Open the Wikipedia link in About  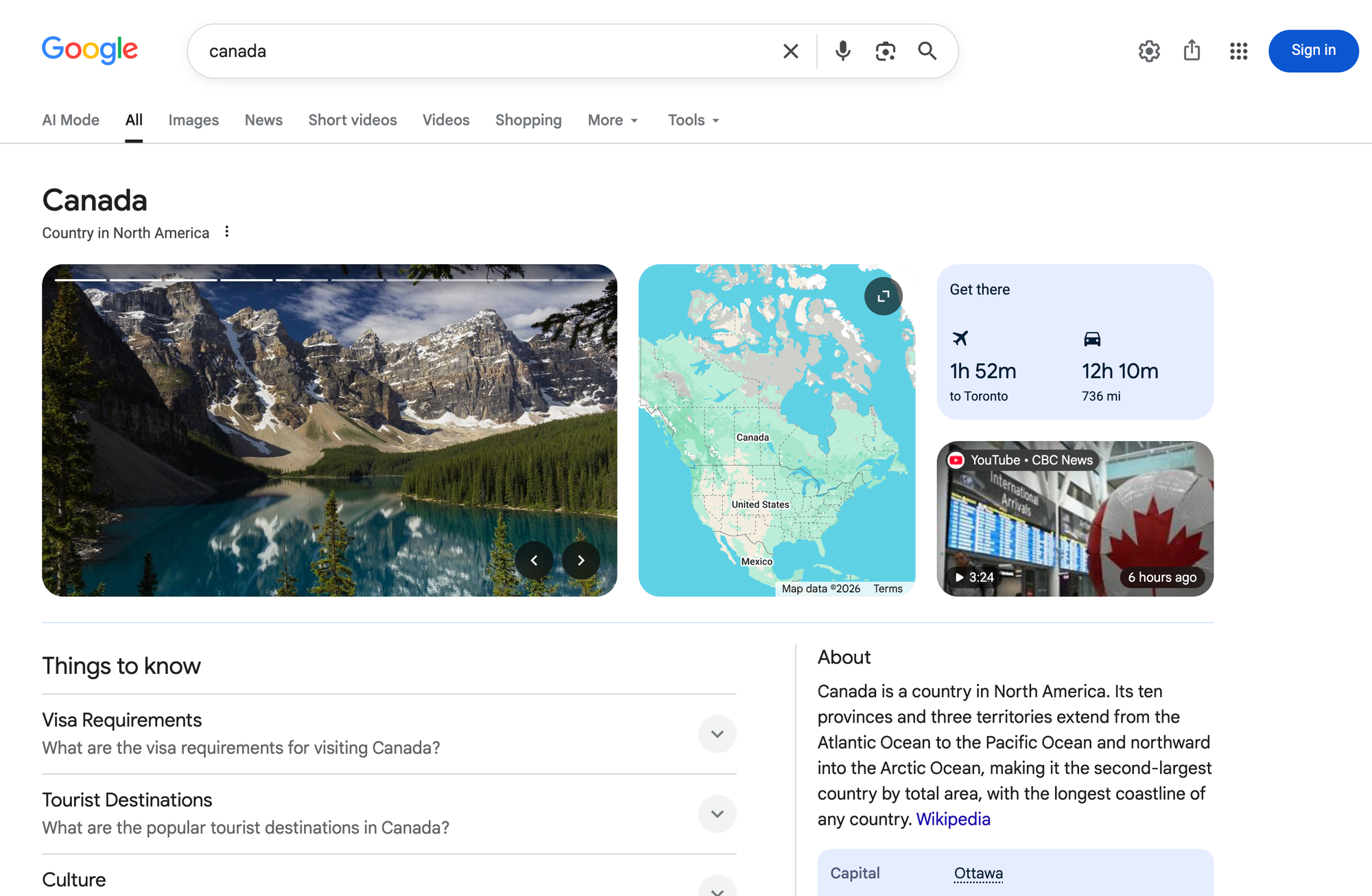click(953, 819)
